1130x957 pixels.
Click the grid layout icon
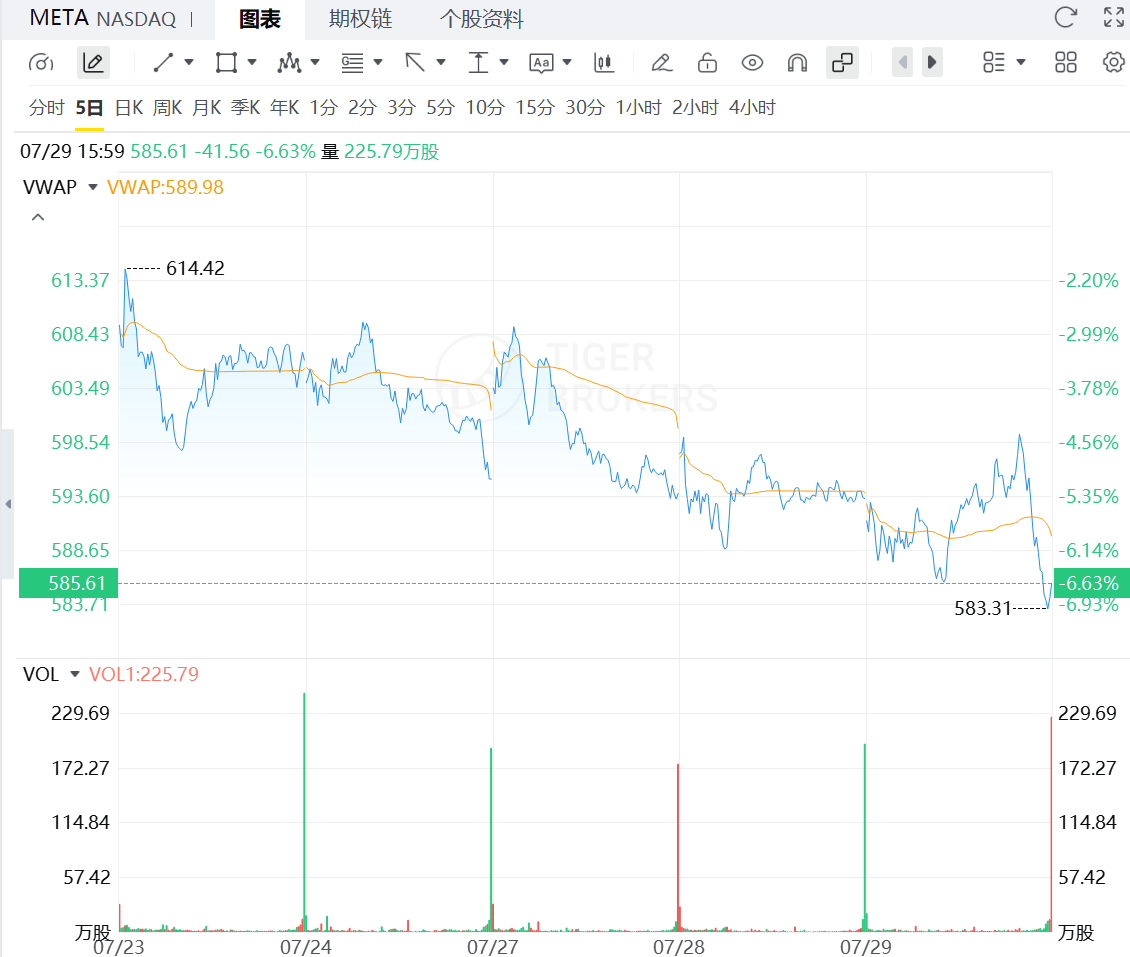point(1065,63)
